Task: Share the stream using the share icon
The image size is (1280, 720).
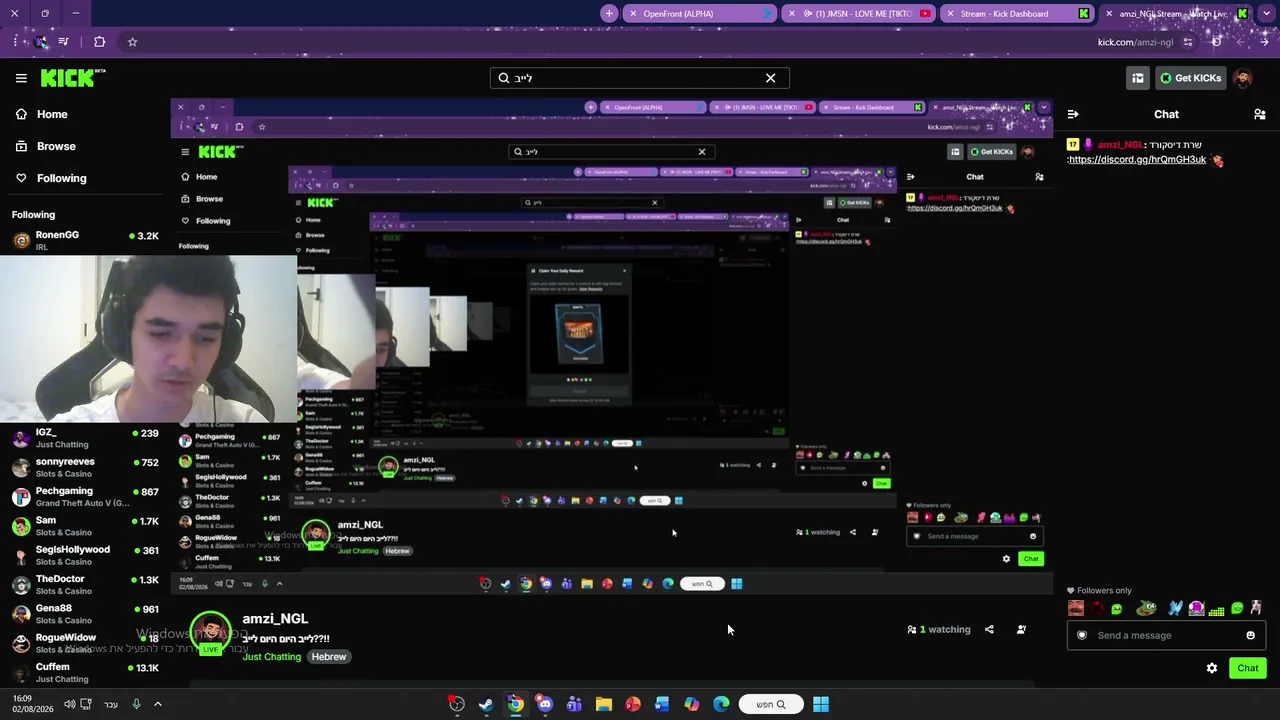Action: coord(989,630)
